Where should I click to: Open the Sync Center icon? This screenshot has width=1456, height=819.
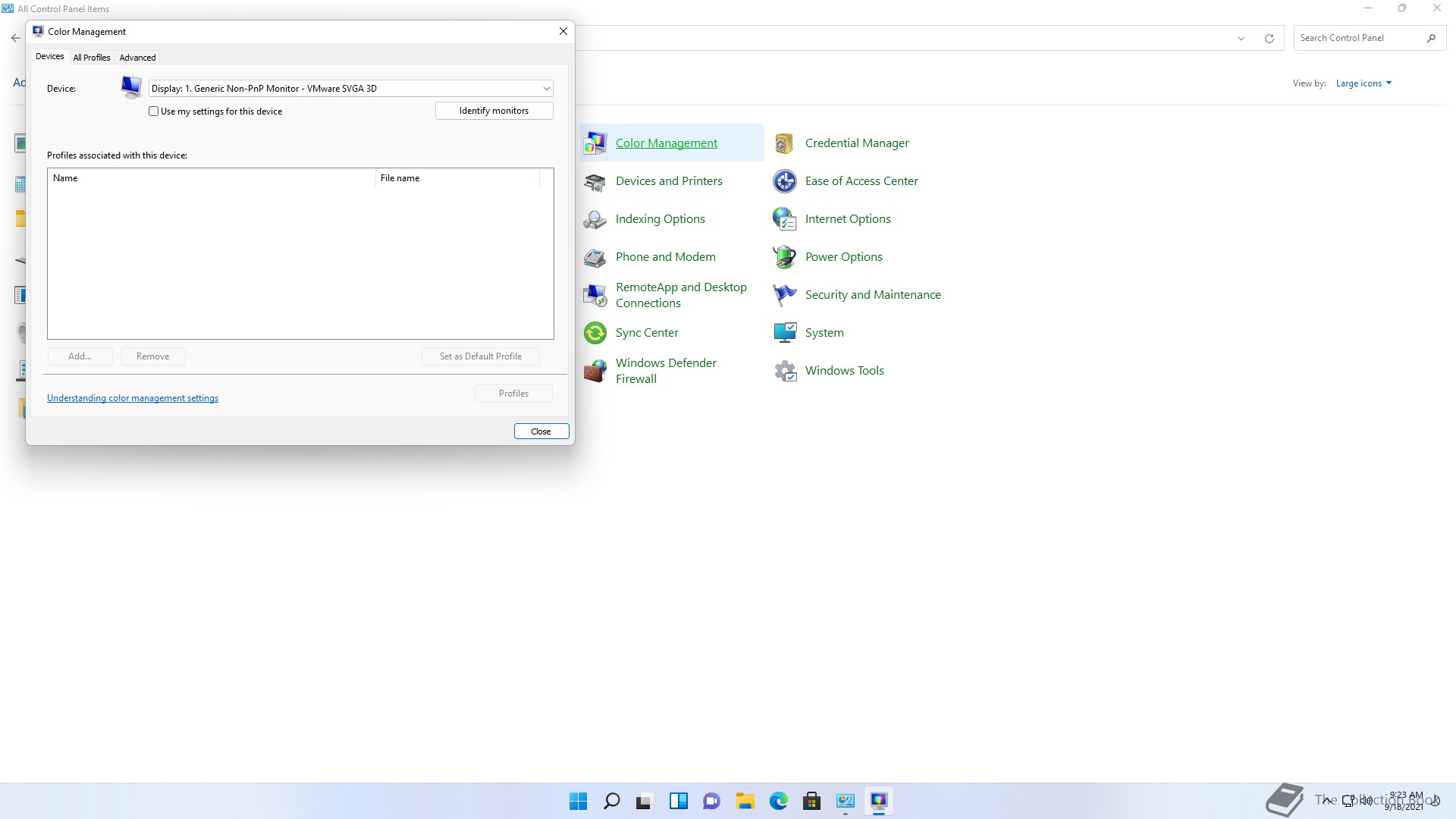(595, 333)
